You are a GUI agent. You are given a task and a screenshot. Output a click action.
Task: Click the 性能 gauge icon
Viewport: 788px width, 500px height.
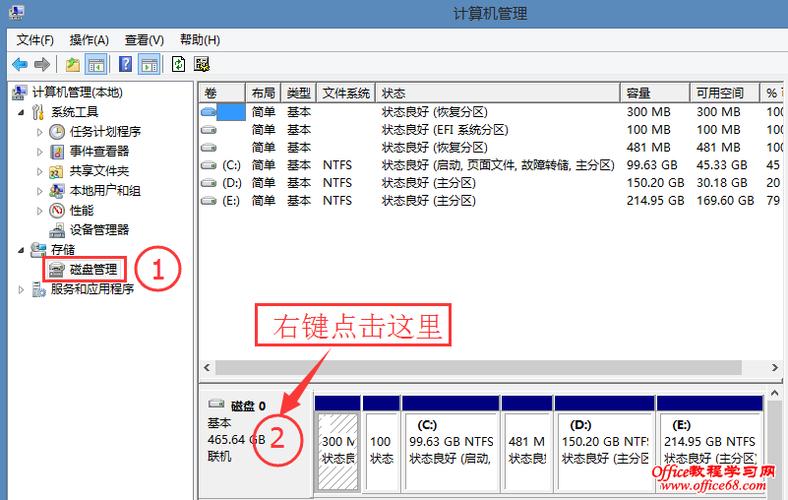point(57,211)
